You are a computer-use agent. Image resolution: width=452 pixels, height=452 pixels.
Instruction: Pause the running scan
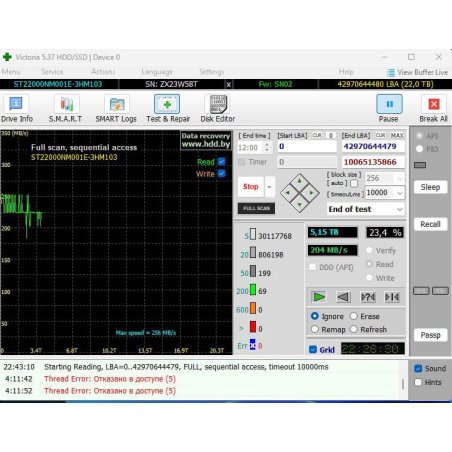pyautogui.click(x=389, y=109)
